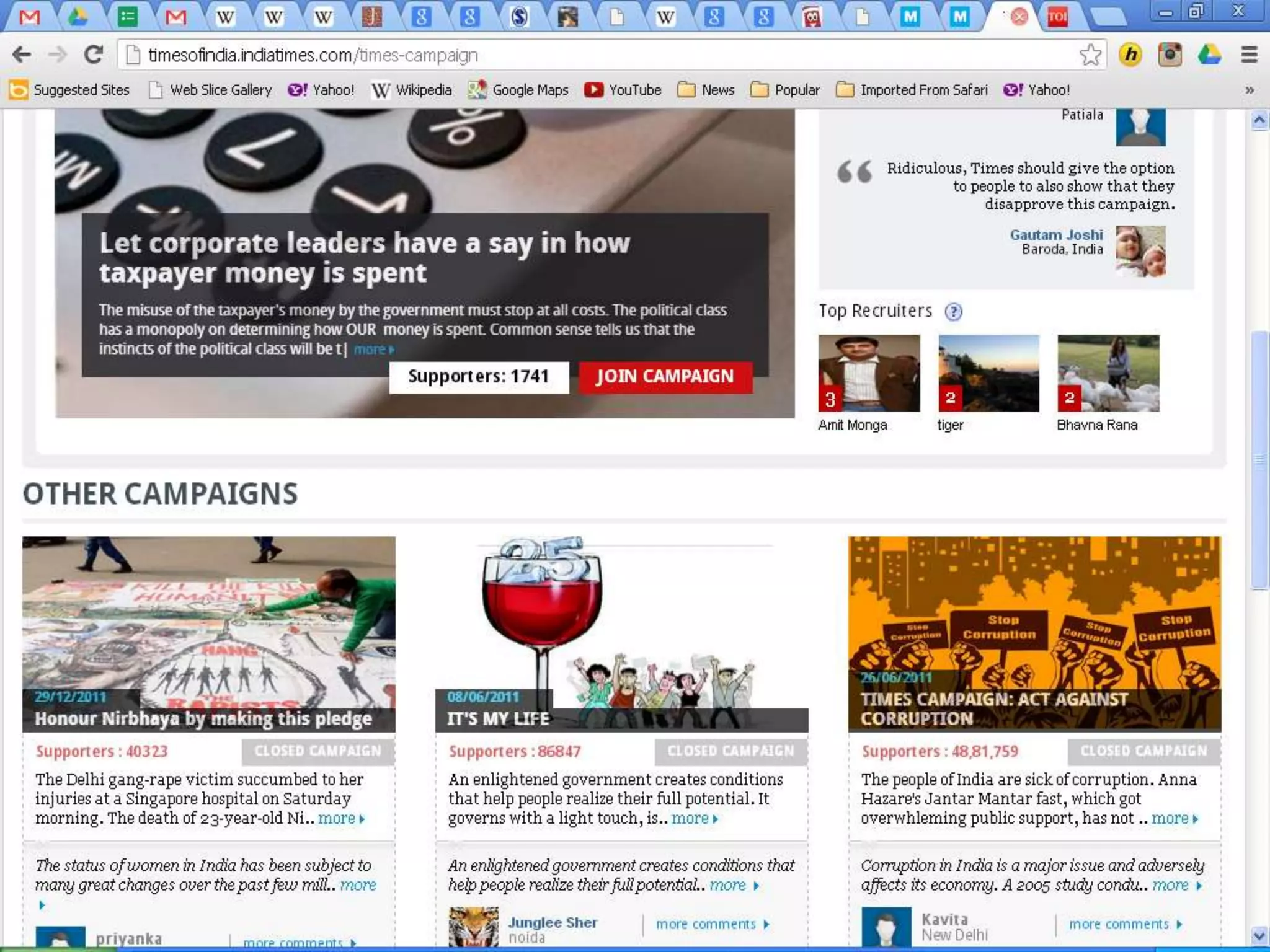Image resolution: width=1270 pixels, height=952 pixels.
Task: Click the Google Drive extension icon
Action: point(1209,55)
